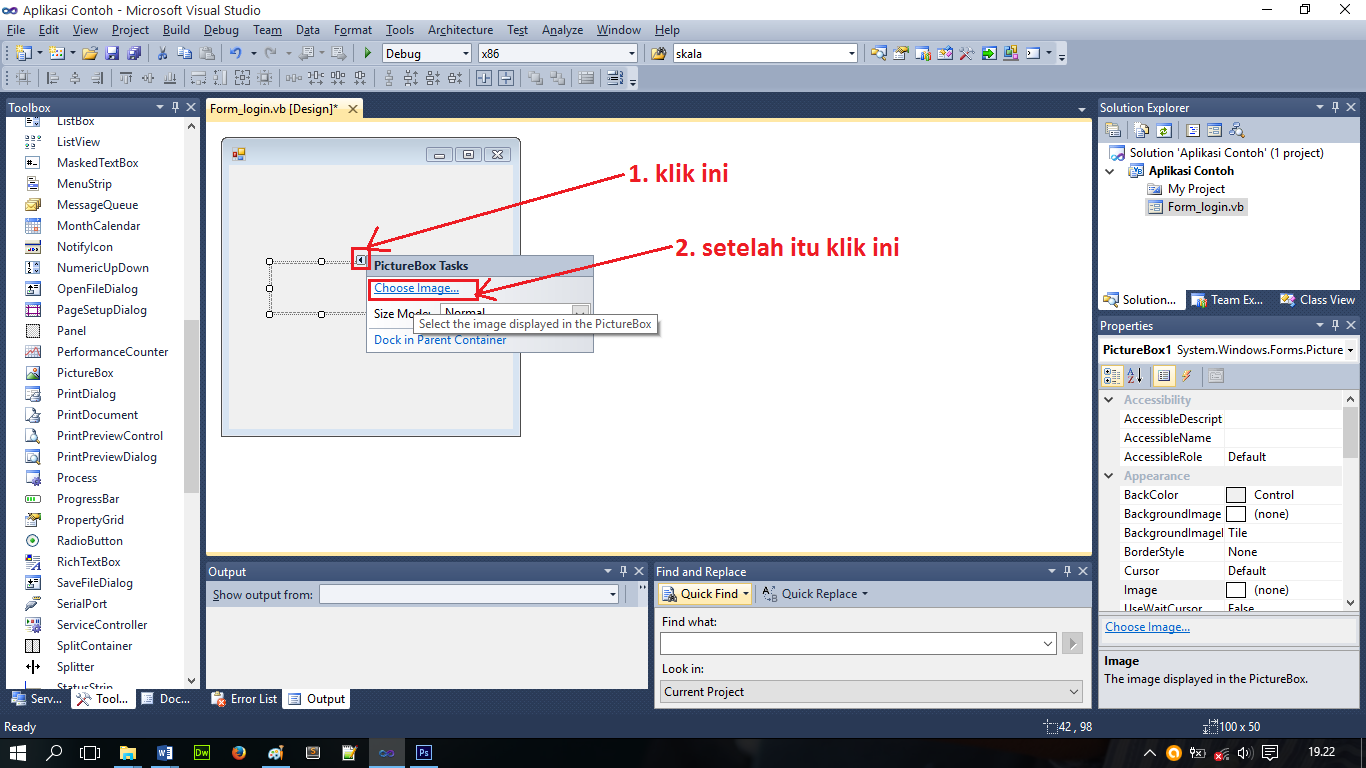The image size is (1366, 768).
Task: Toggle alphabetical sorting in the Properties panel
Action: coord(1134,375)
